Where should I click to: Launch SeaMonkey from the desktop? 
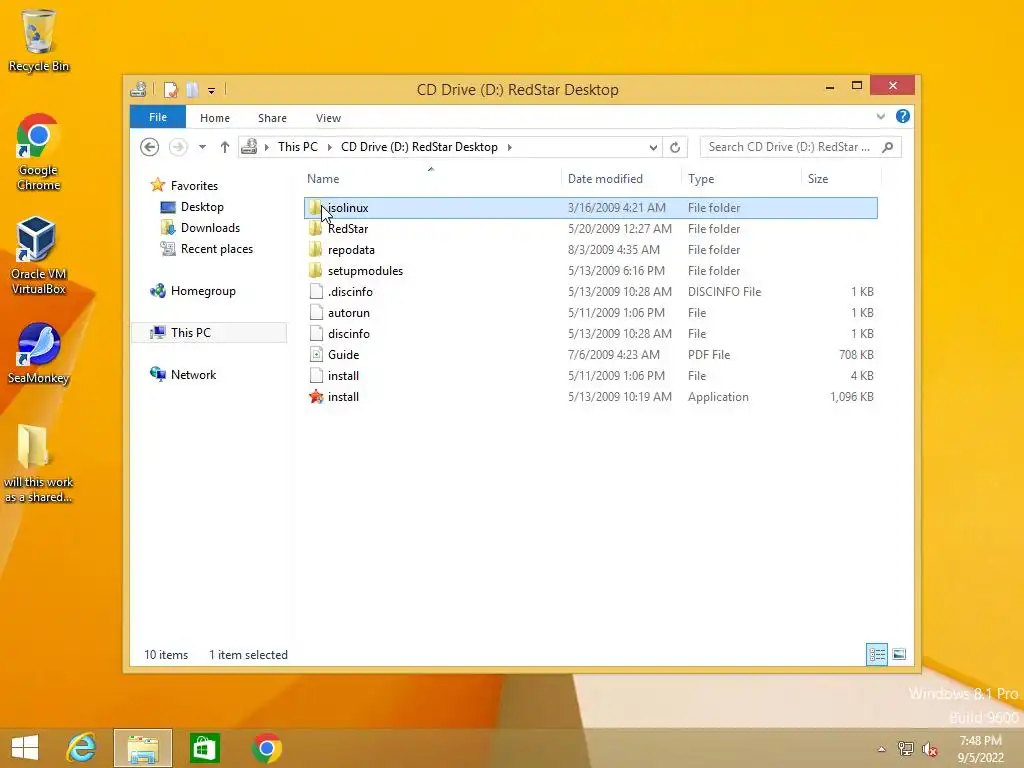point(38,353)
